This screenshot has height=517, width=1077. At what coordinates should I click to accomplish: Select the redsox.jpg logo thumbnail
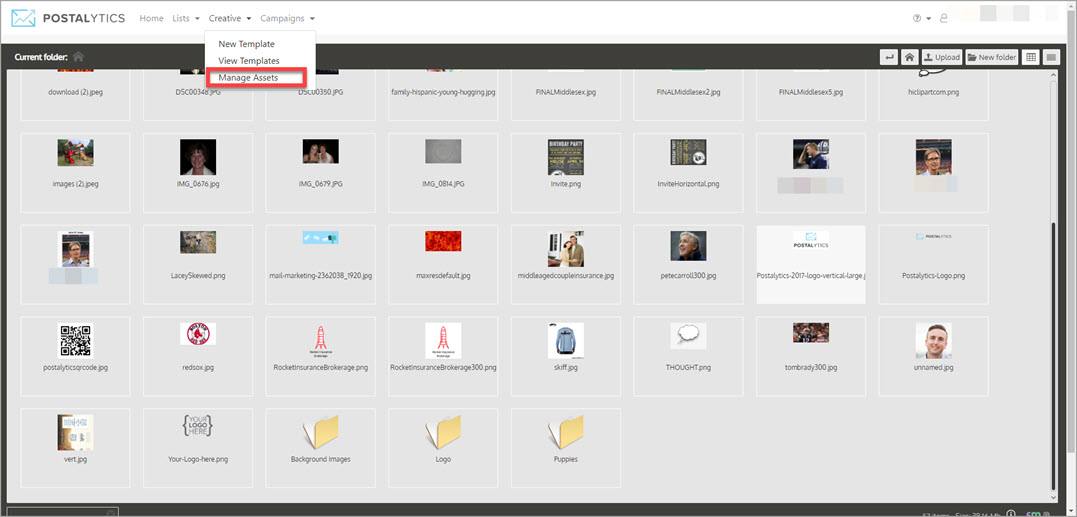tap(198, 334)
